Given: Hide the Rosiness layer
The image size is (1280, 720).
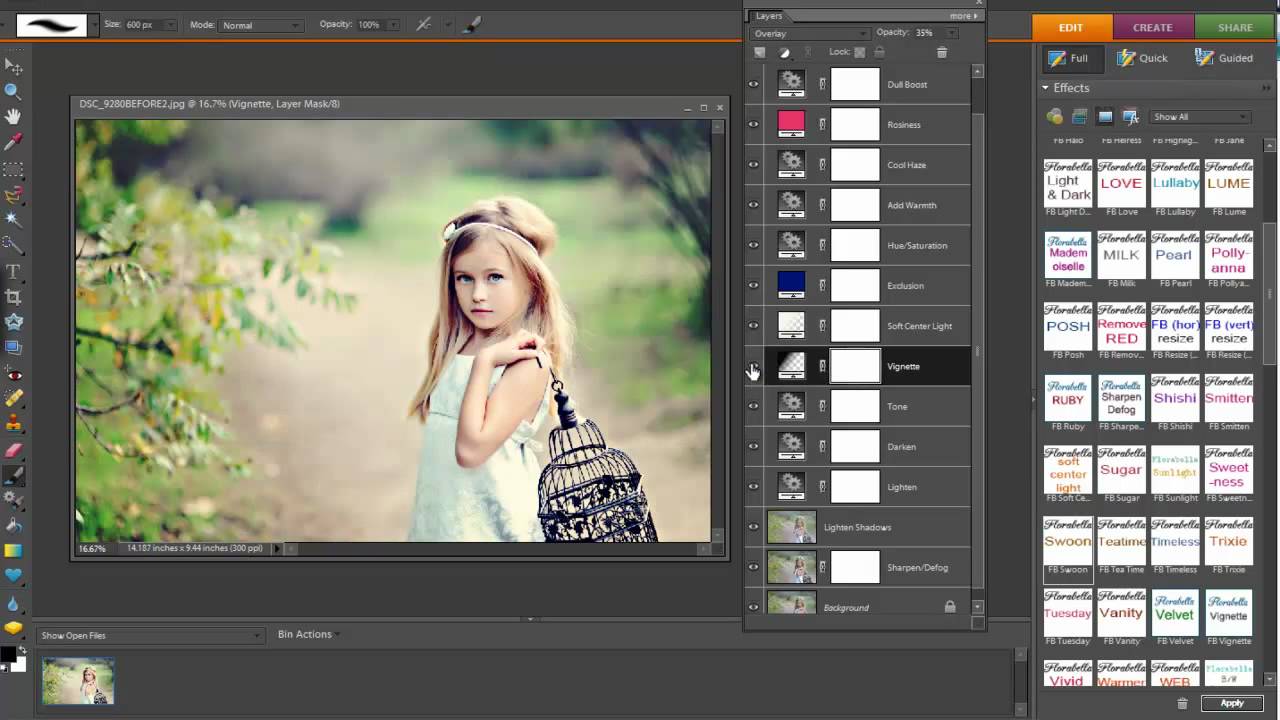Looking at the screenshot, I should (x=753, y=125).
